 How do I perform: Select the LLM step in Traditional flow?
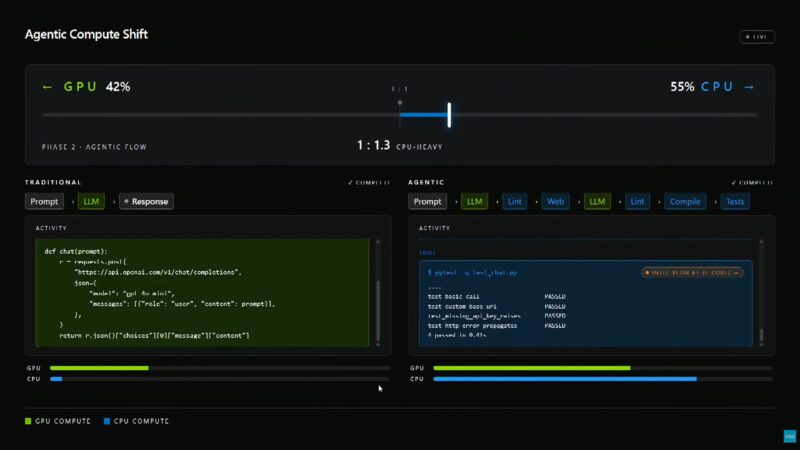click(91, 202)
